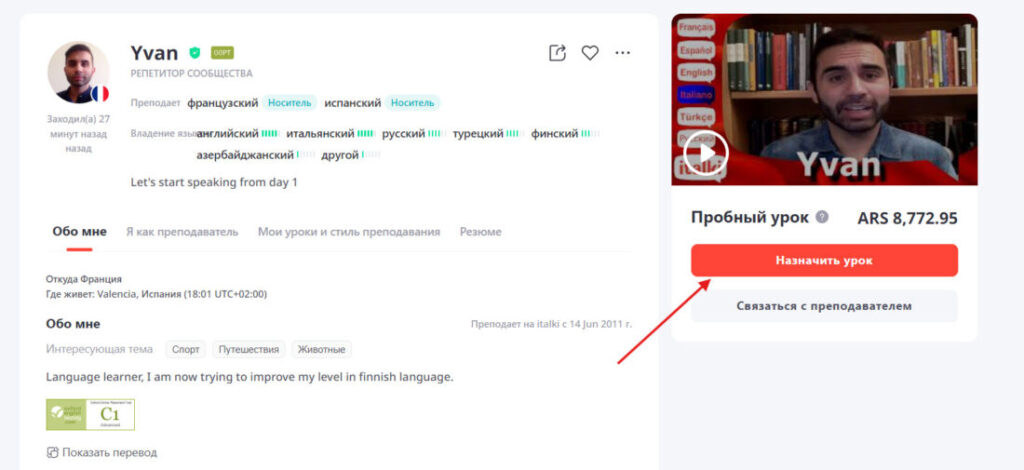
Task: Select the Путешествия interest tag
Action: click(x=249, y=349)
